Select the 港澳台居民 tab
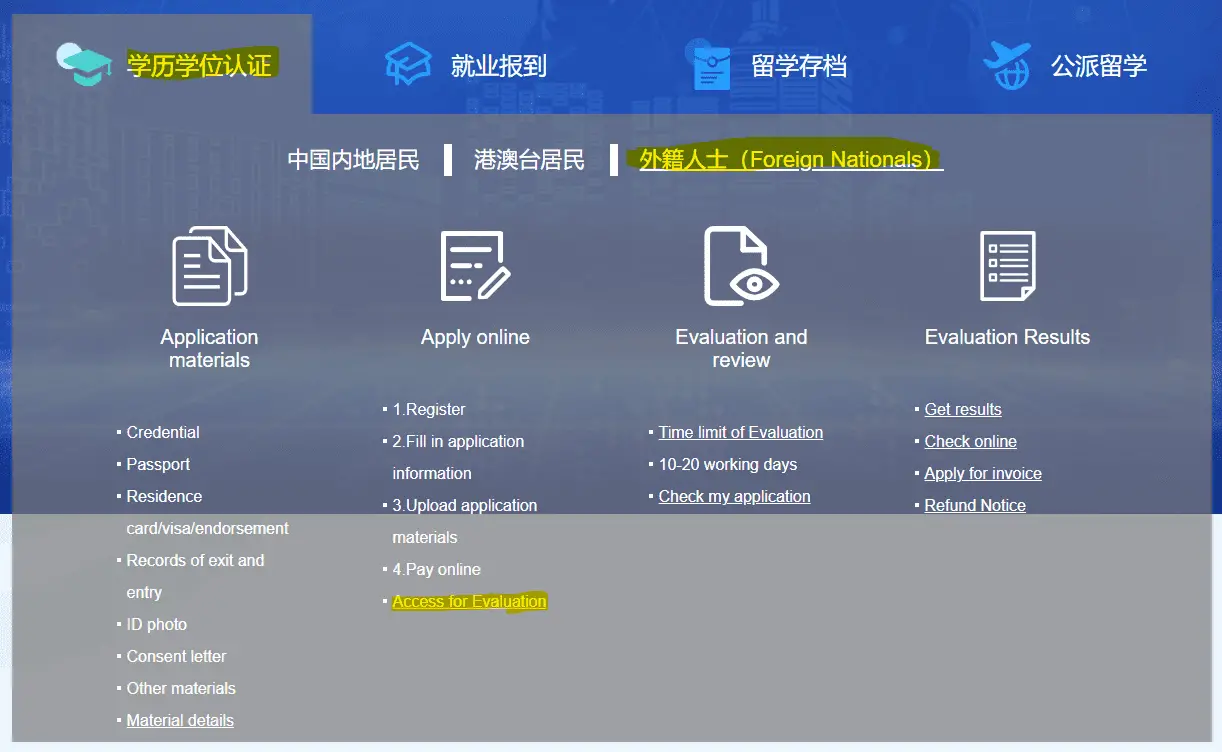1222x752 pixels. coord(530,159)
